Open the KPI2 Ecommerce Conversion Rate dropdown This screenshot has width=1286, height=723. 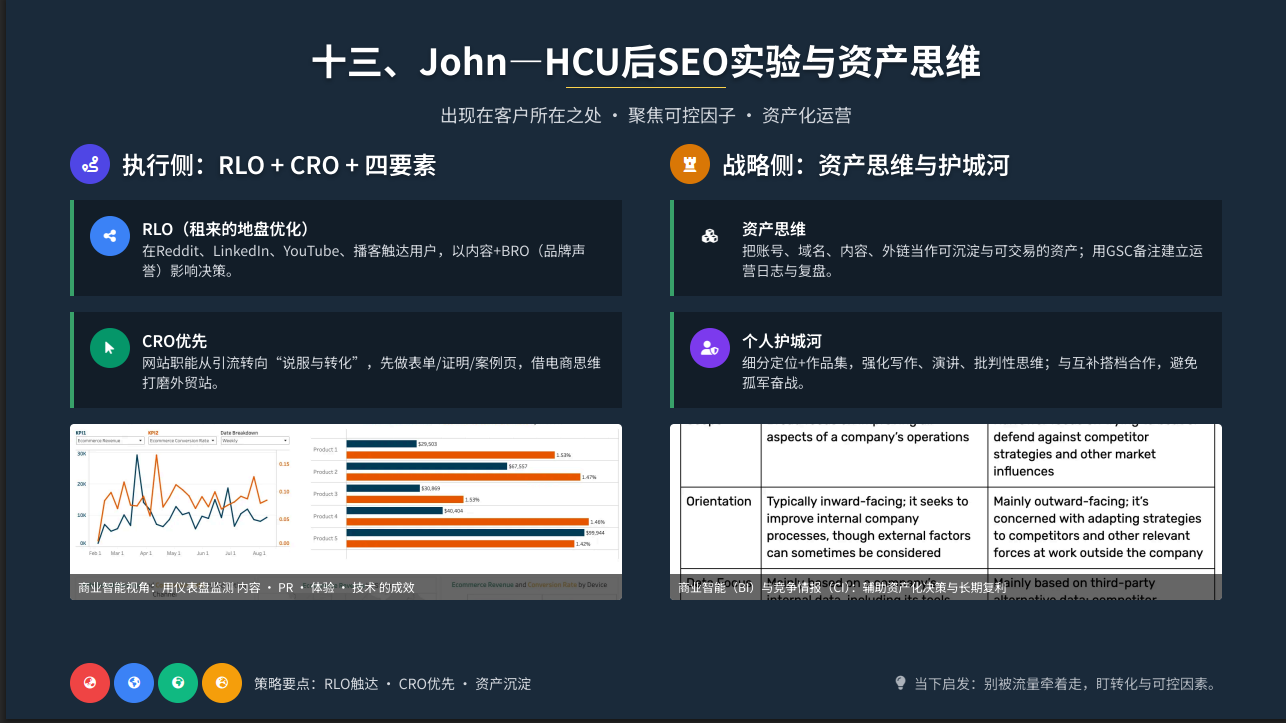pos(182,440)
